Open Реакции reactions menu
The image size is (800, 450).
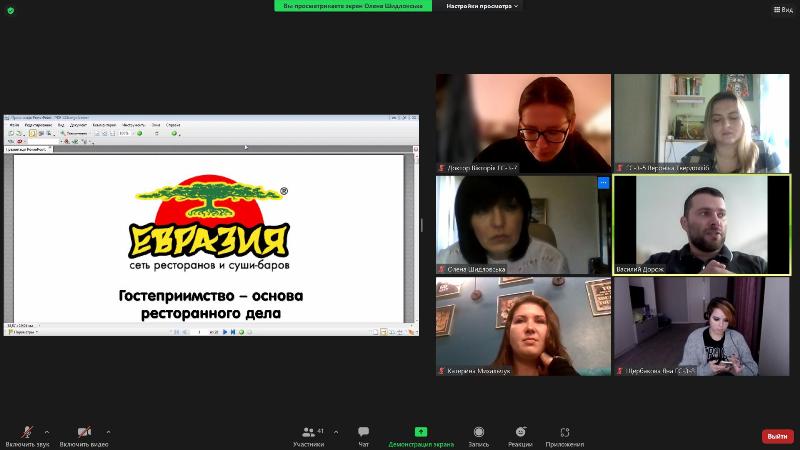[x=520, y=437]
